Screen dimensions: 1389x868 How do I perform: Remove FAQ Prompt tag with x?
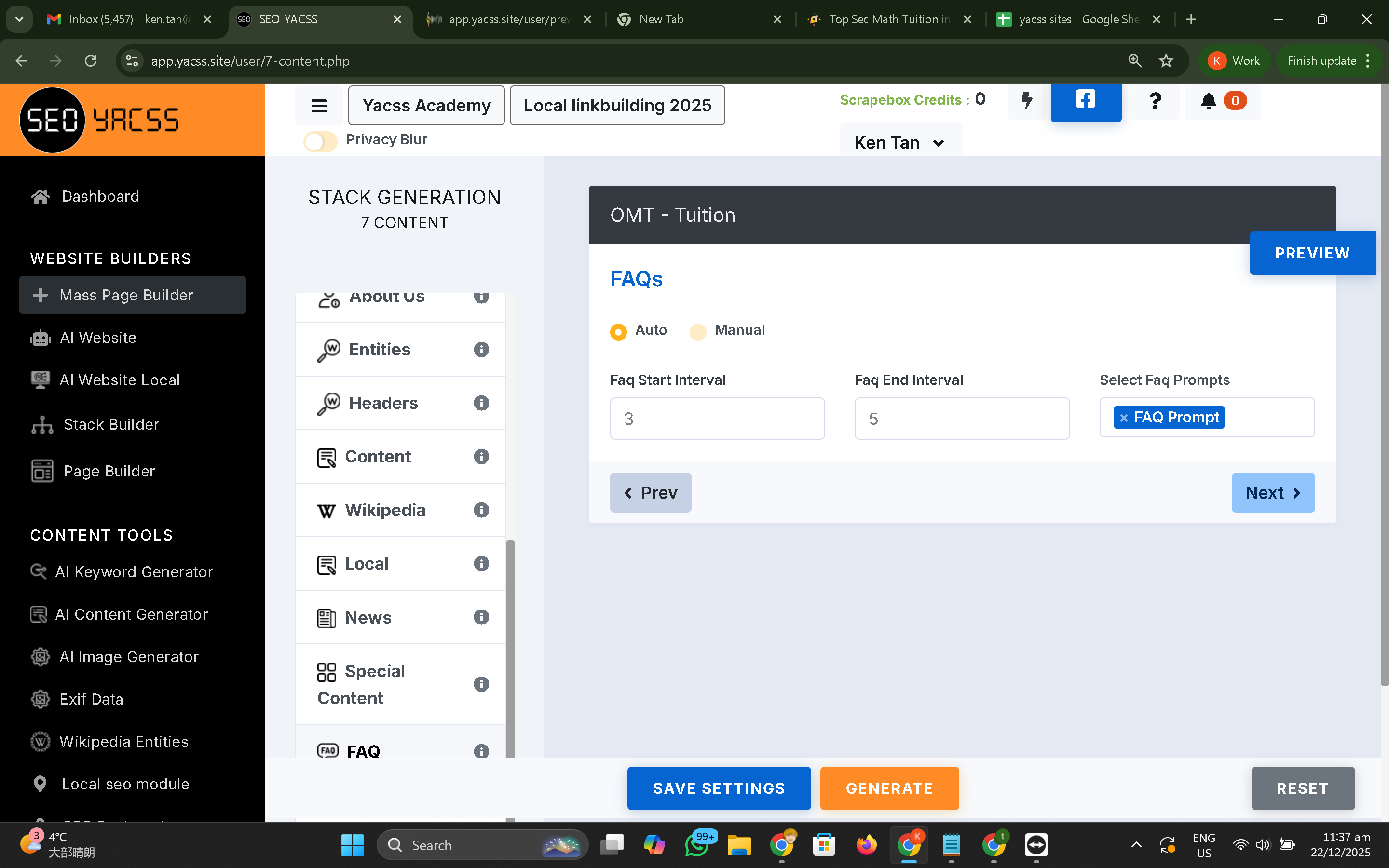pos(1124,418)
